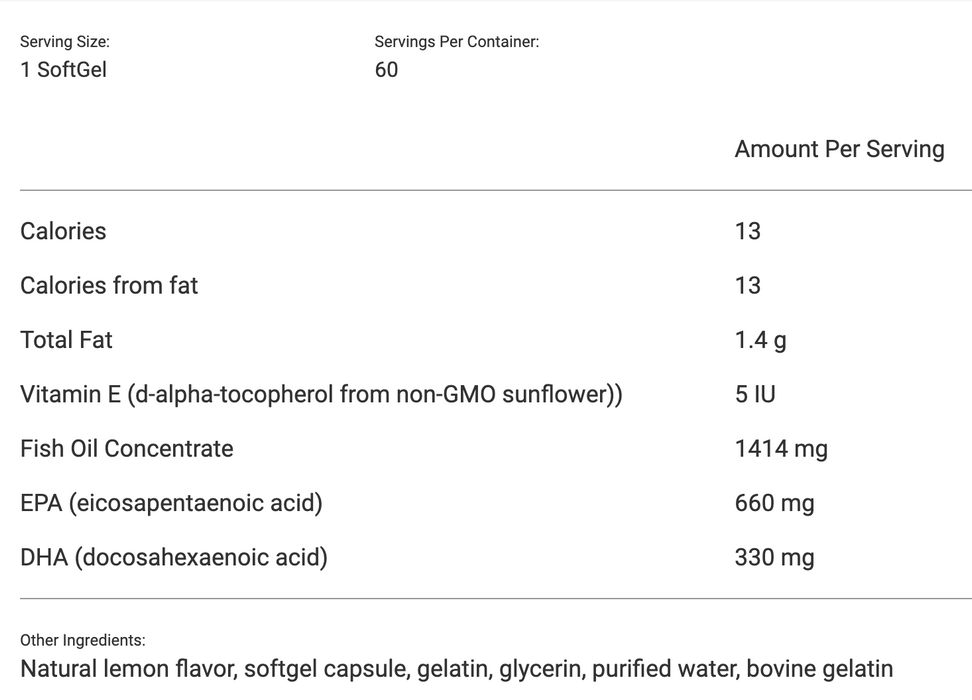Click the DHA (docosahexaenoic acid) label
This screenshot has height=700, width=972.
(174, 557)
